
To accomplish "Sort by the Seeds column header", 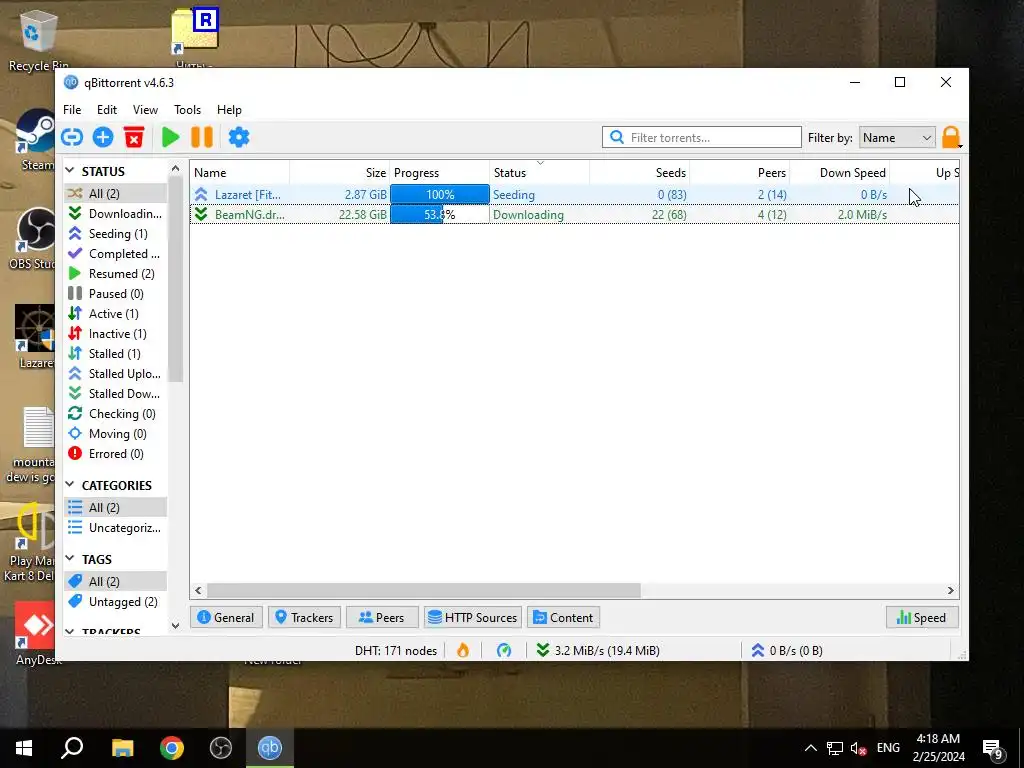I will [x=639, y=172].
